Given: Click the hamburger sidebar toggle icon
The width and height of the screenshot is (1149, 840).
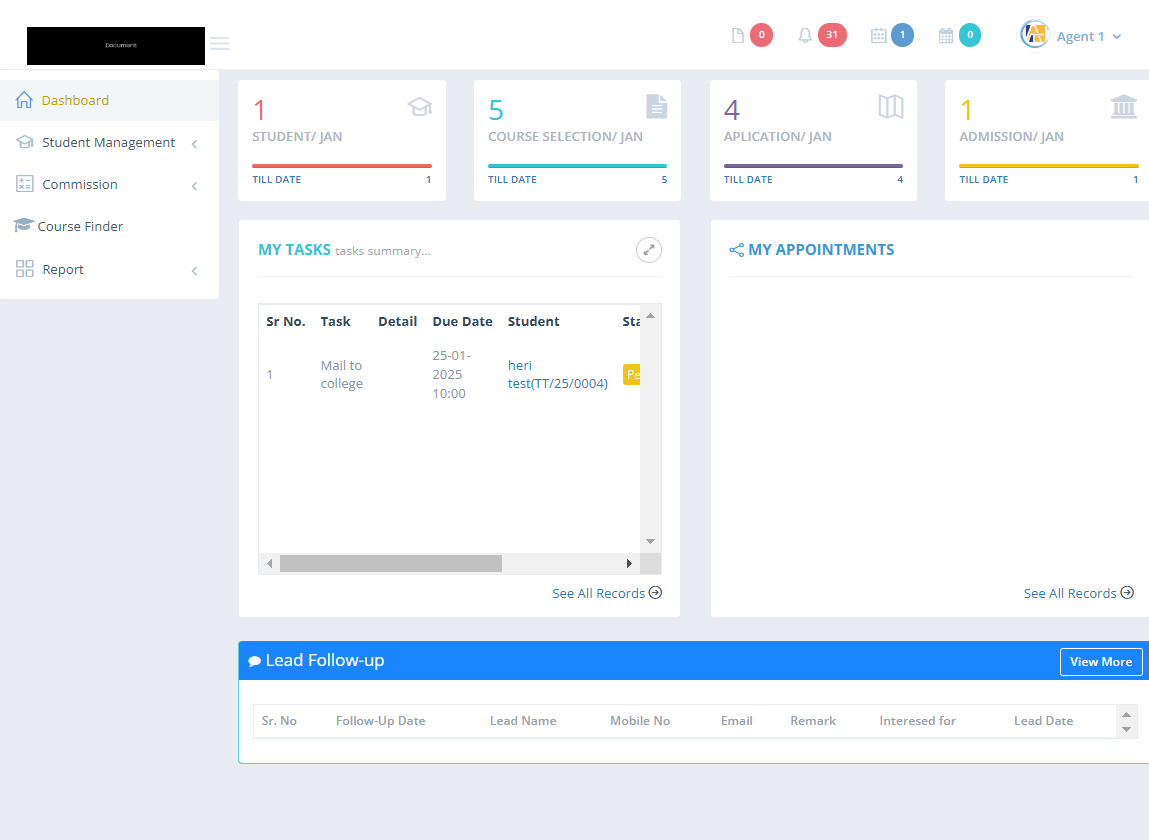Looking at the screenshot, I should point(219,43).
